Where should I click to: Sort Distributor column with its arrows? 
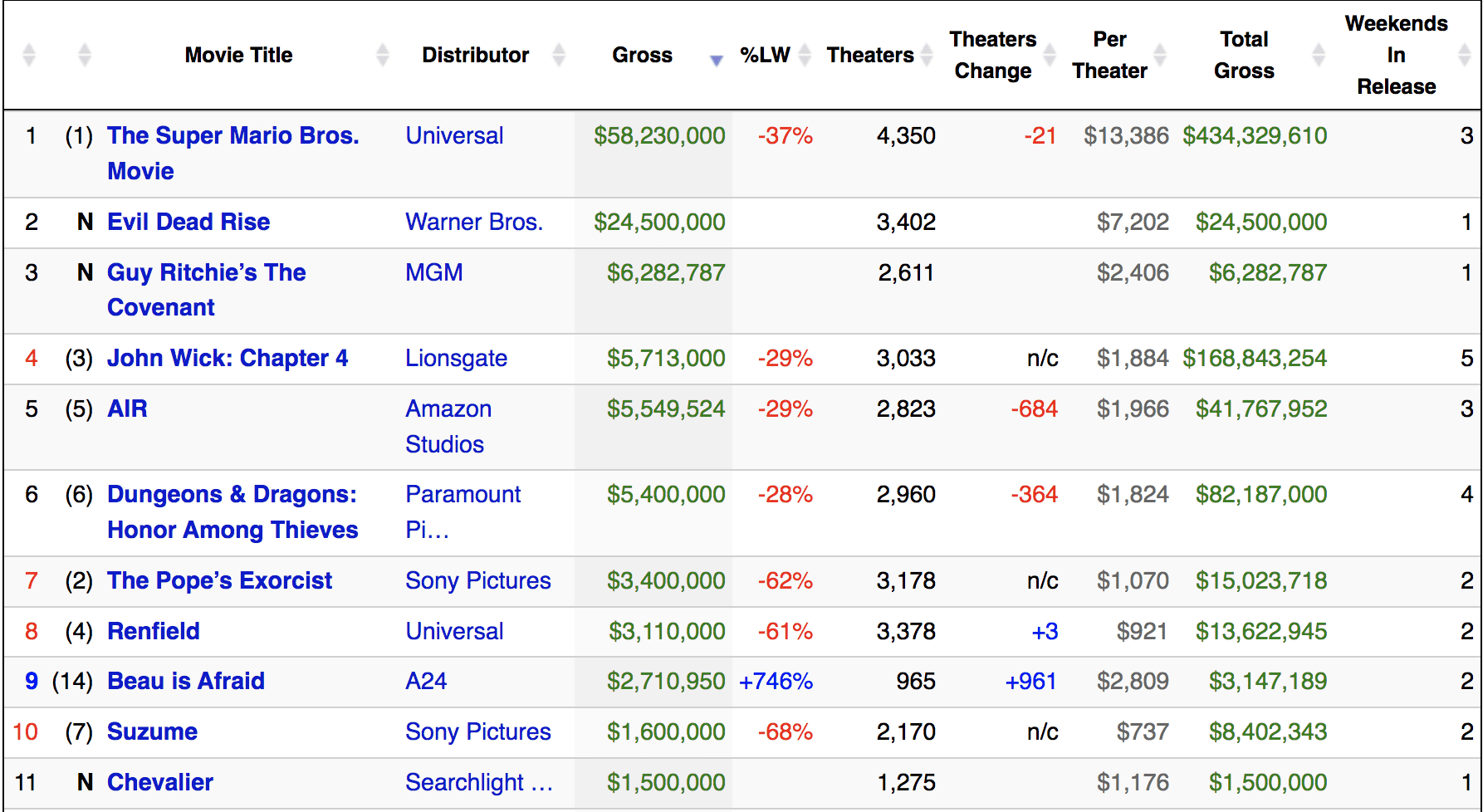pos(559,55)
